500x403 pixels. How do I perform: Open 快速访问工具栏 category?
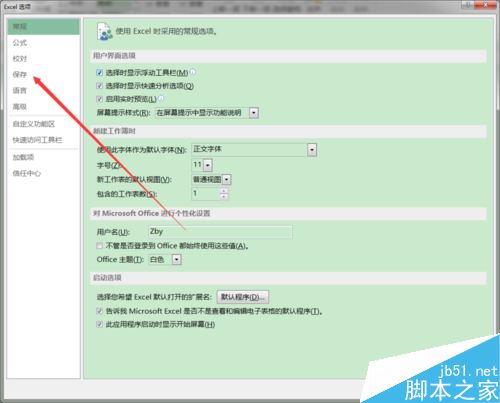coord(37,140)
